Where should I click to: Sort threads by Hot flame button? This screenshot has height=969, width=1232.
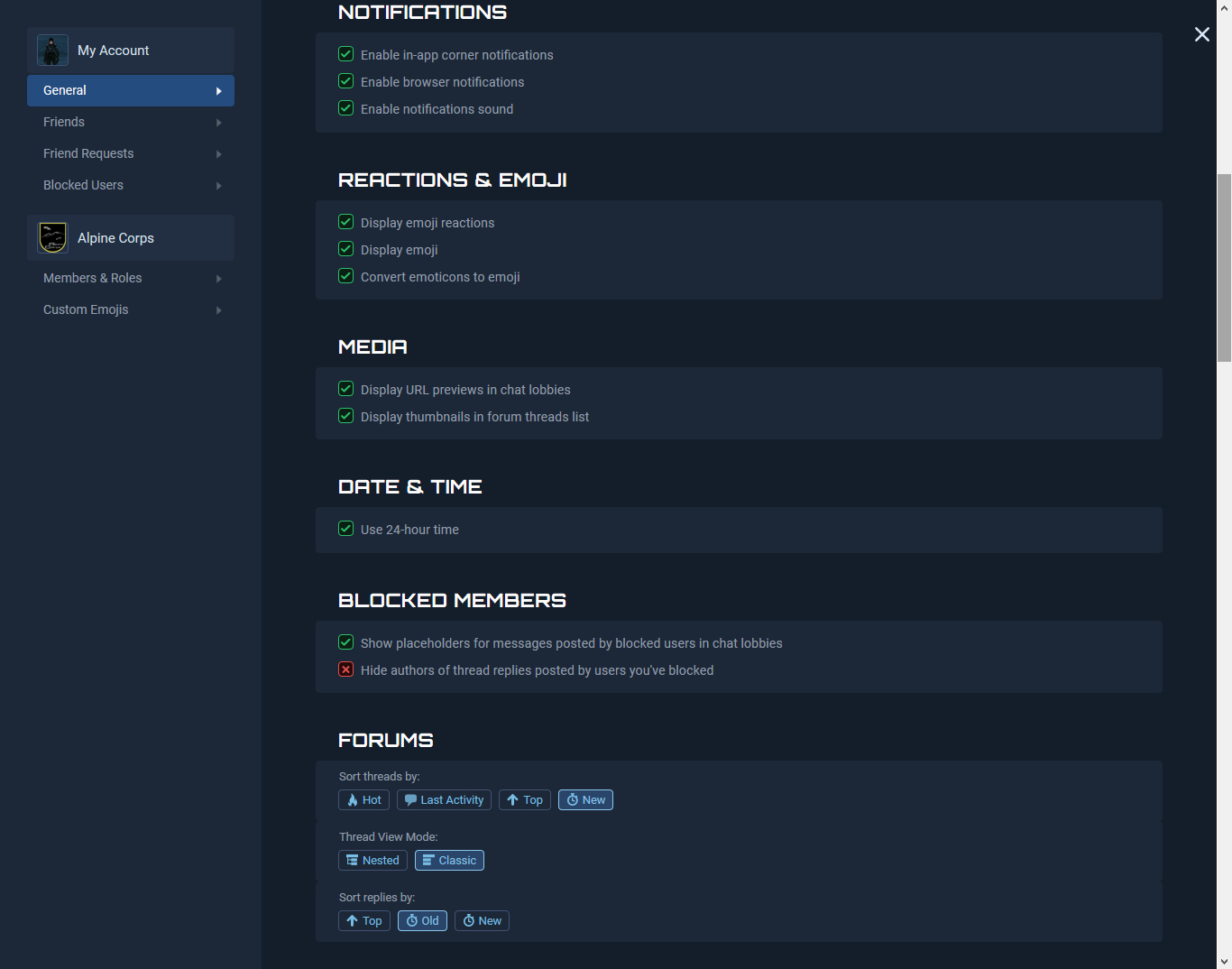363,800
